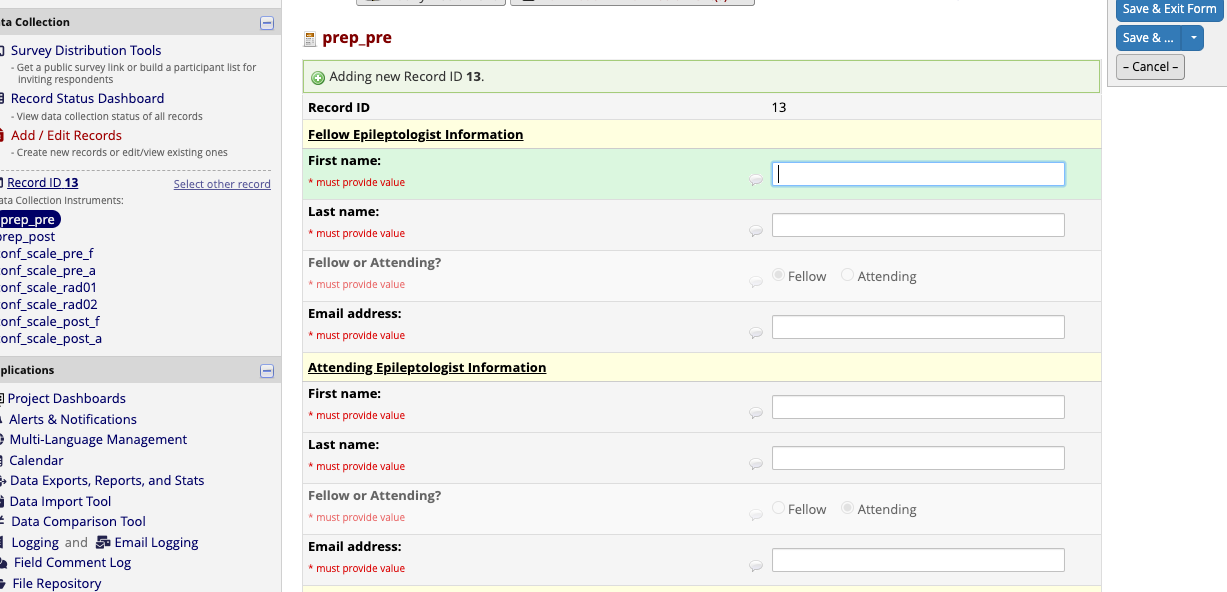Open comment balloon for Attending Last name
Viewport: 1227px width, 592px height.
coord(756,465)
